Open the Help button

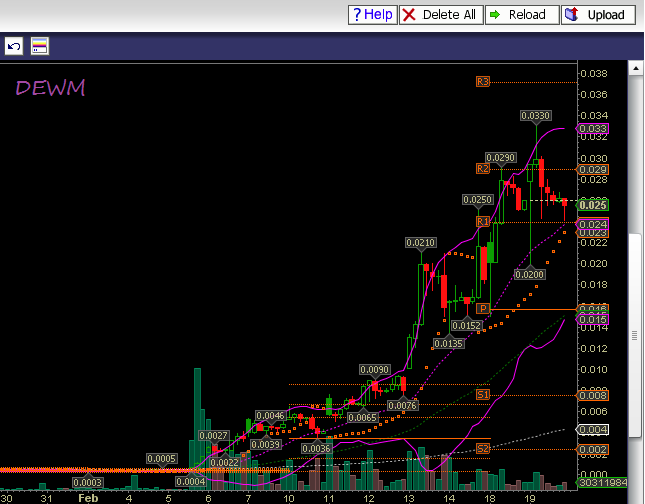tap(373, 15)
